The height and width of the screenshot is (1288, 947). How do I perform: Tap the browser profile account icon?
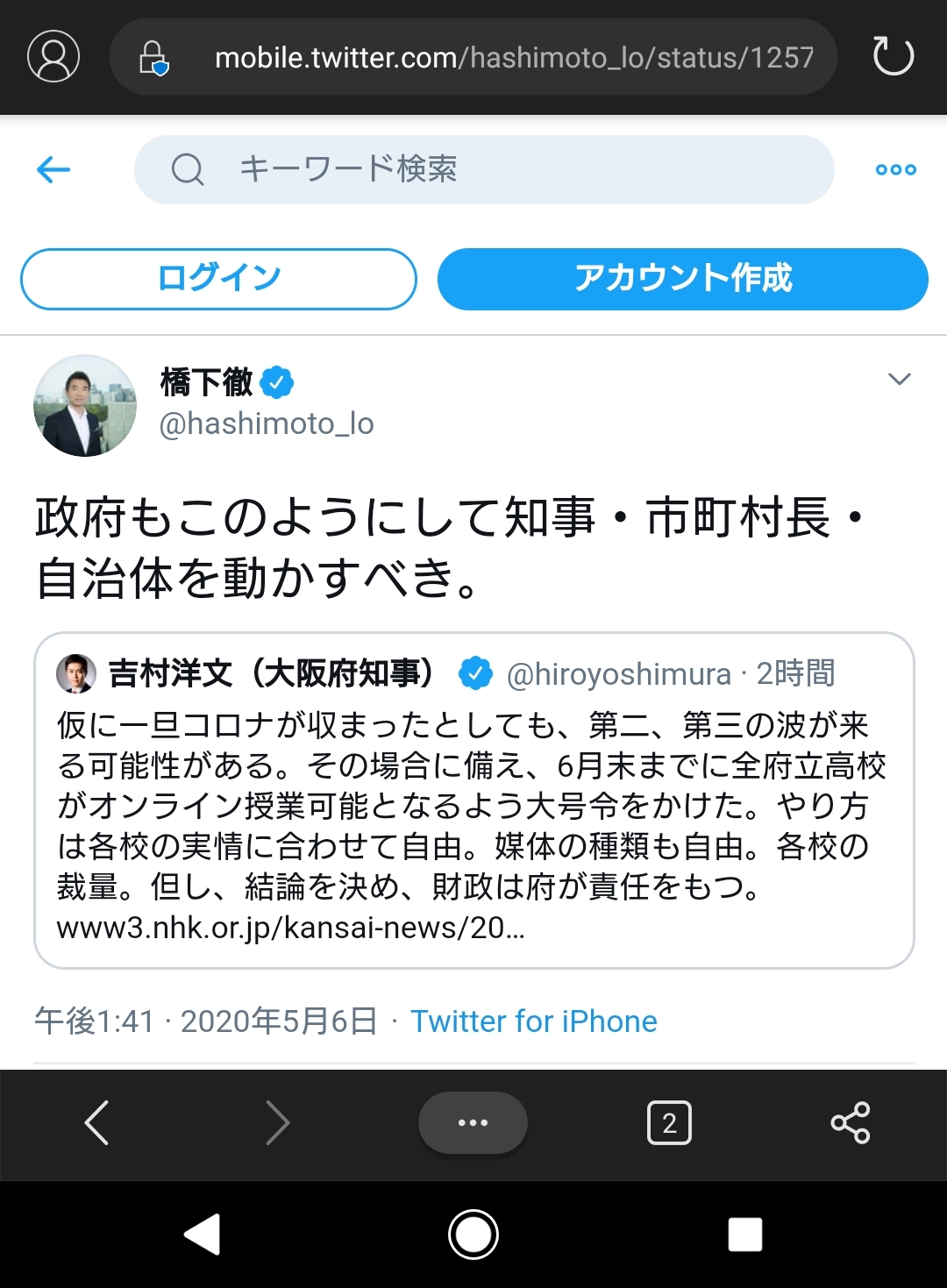[53, 57]
